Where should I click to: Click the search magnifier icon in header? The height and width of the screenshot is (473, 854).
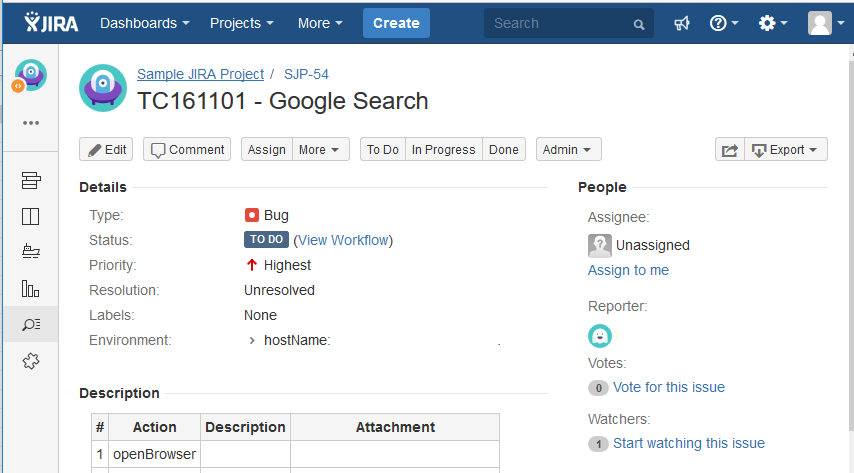pos(639,24)
